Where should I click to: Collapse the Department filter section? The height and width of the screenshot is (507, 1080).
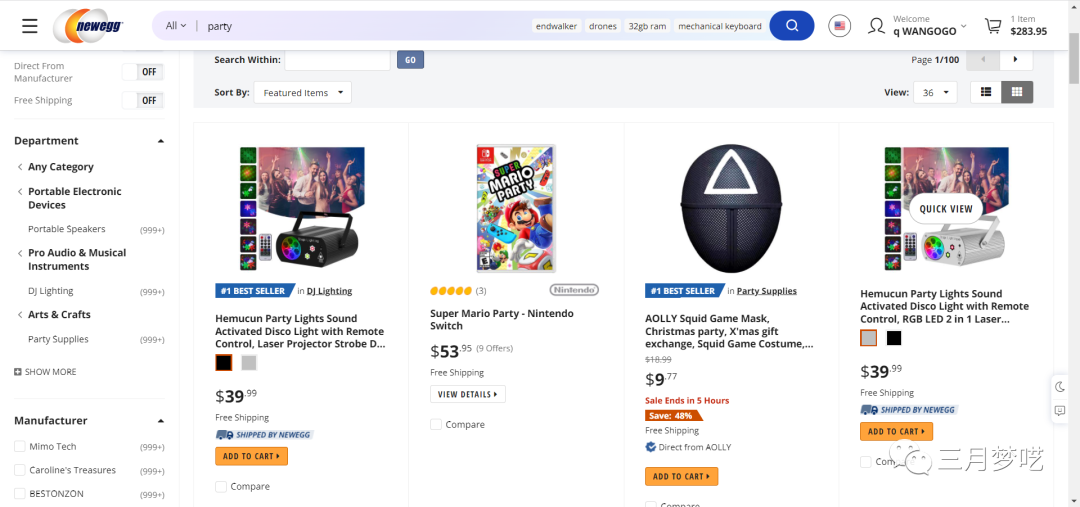[161, 141]
